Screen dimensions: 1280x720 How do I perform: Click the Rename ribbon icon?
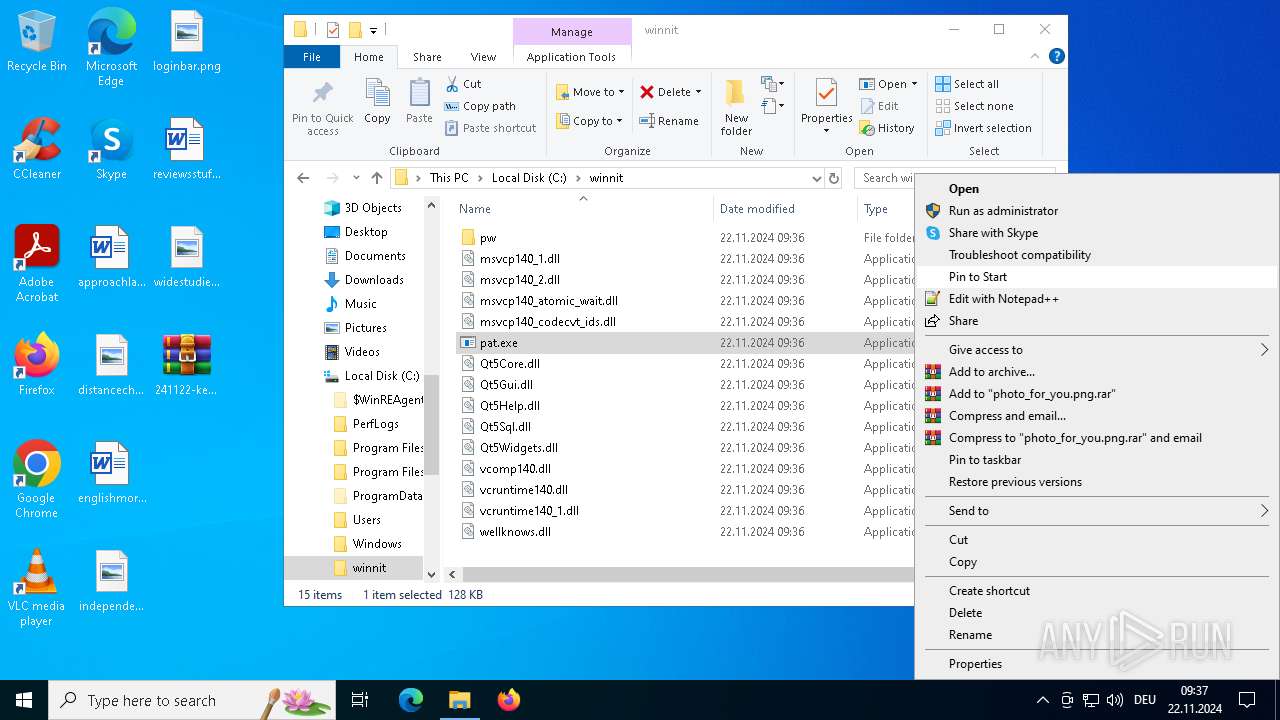pos(669,121)
